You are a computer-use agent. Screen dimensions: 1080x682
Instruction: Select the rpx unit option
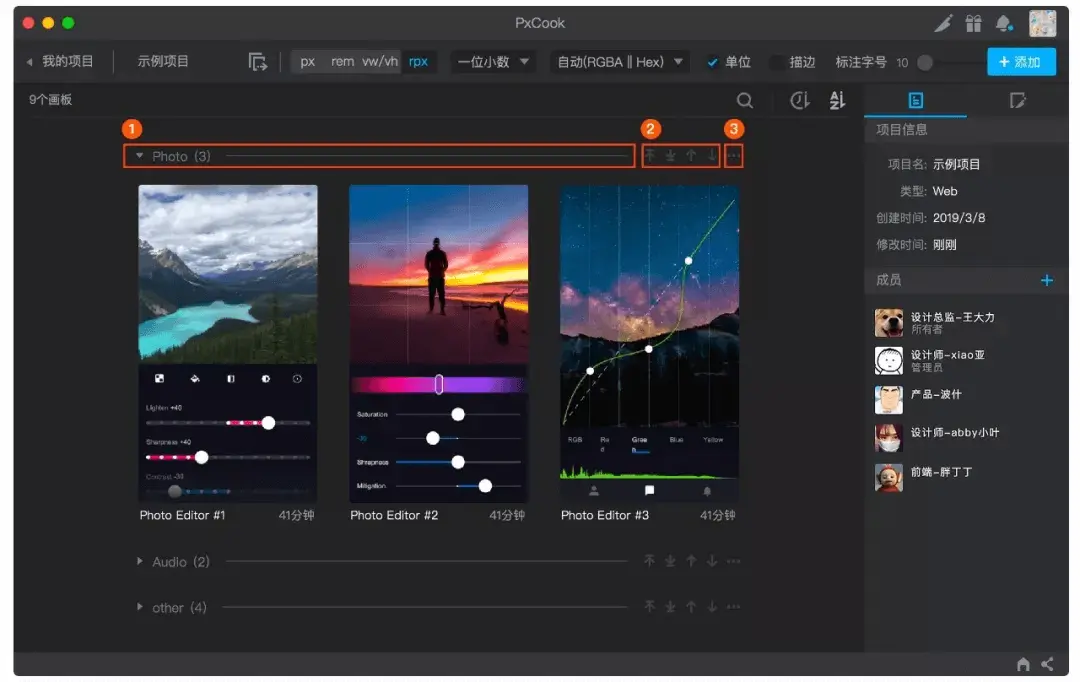click(418, 62)
